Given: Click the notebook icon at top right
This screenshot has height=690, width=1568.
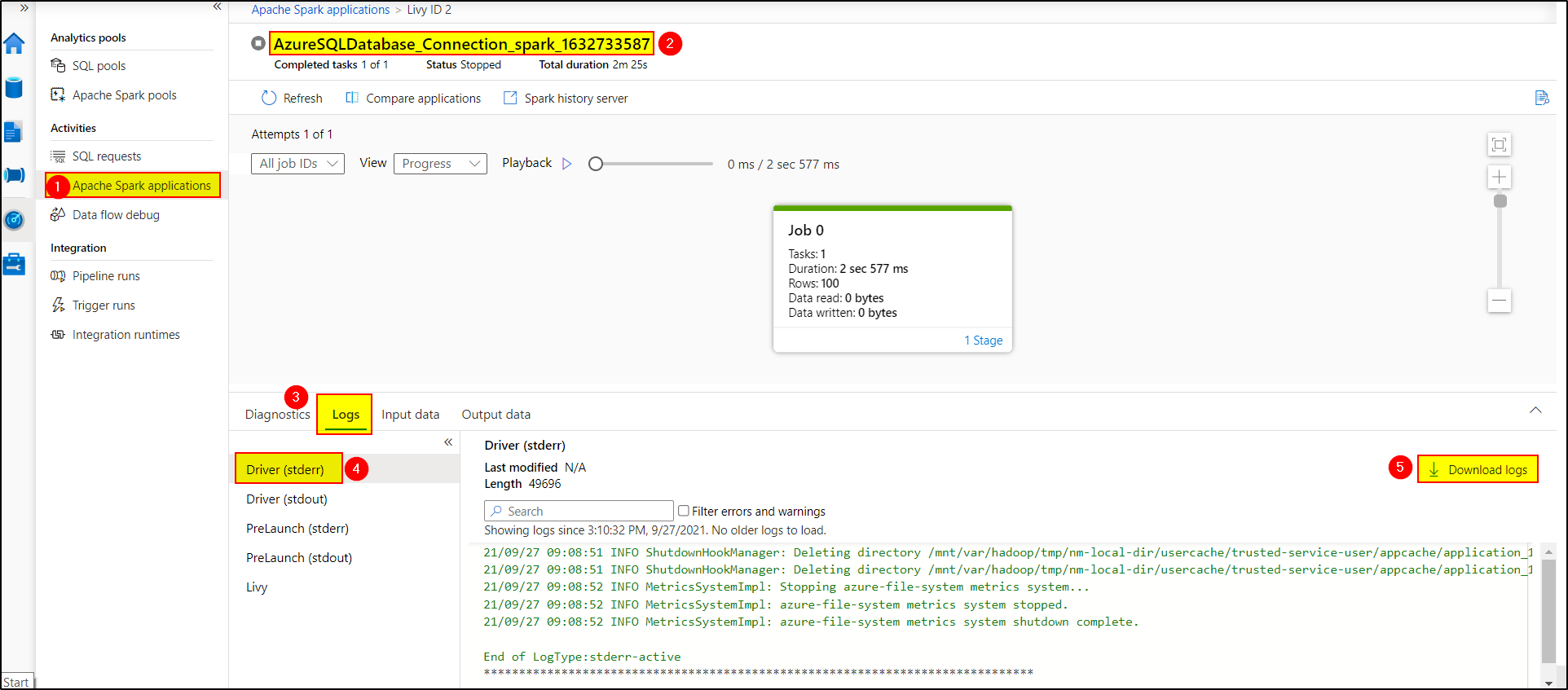Looking at the screenshot, I should [x=1541, y=98].
